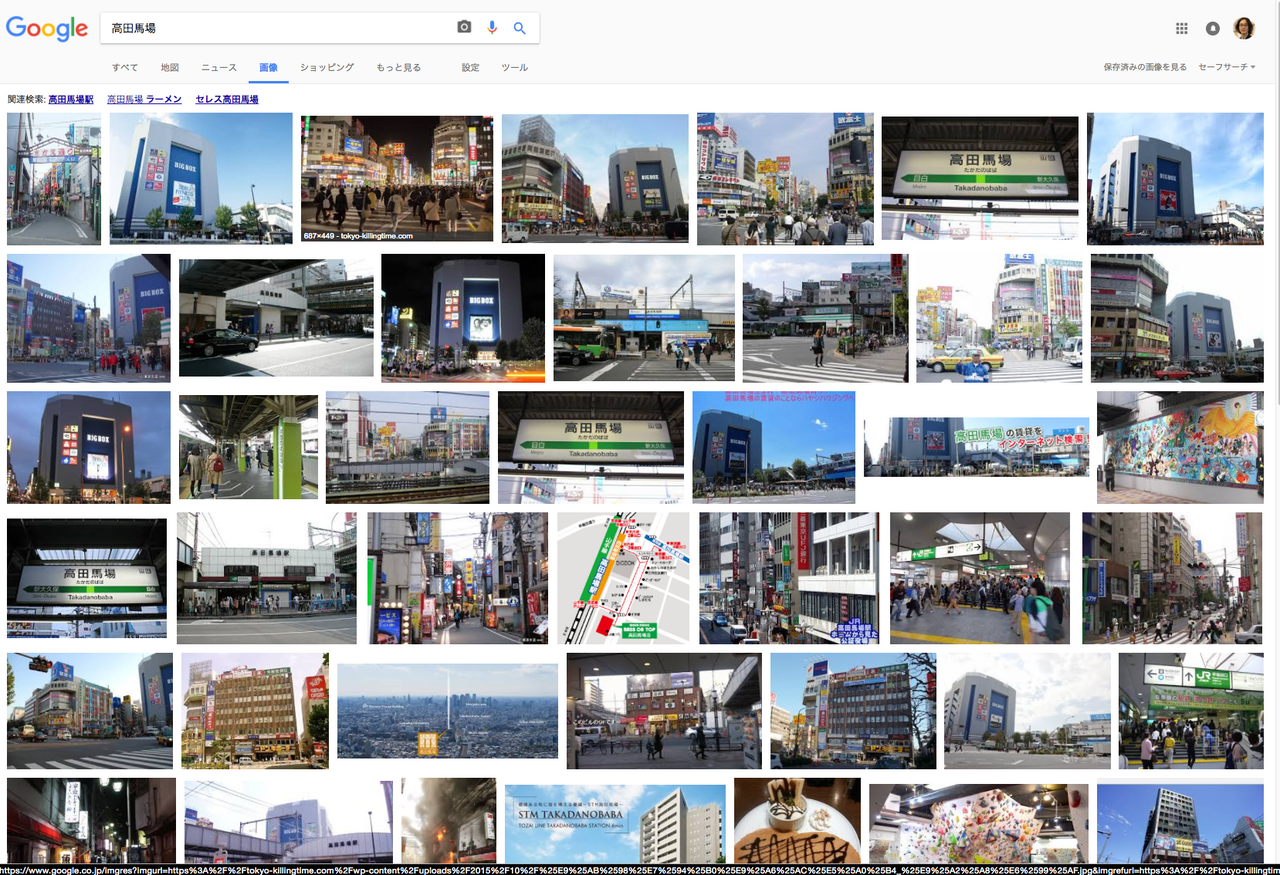Click related search 高田馬場 ラーメン
The width and height of the screenshot is (1280, 875).
point(144,100)
